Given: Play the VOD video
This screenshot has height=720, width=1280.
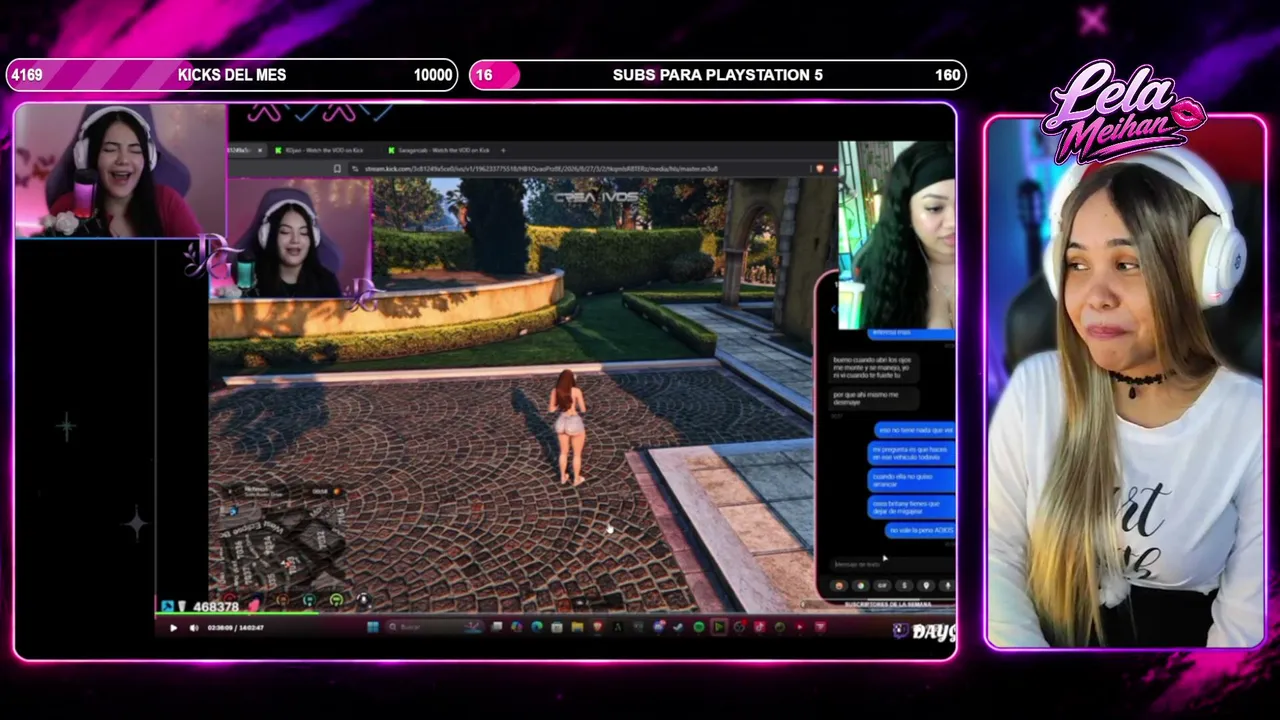Looking at the screenshot, I should 173,628.
